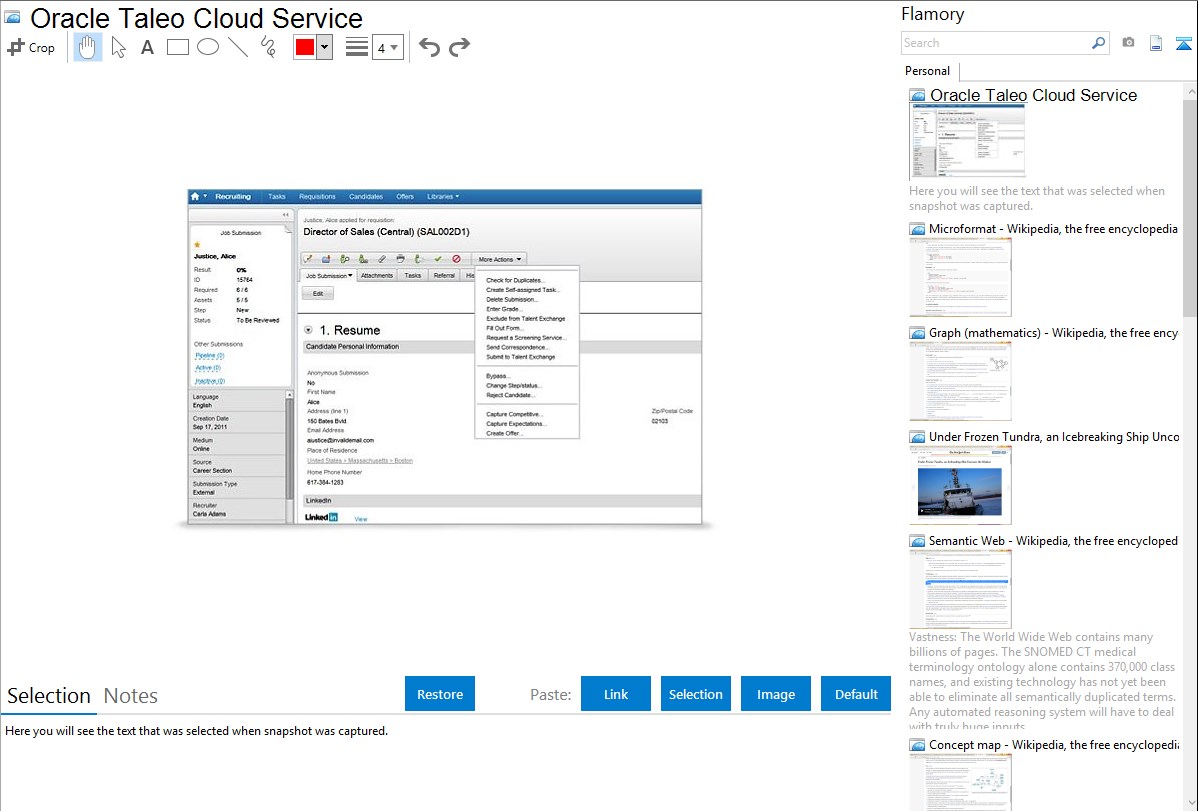This screenshot has height=811, width=1198.
Task: Click the icon beside Oracle Taleo in the list
Action: [x=917, y=96]
